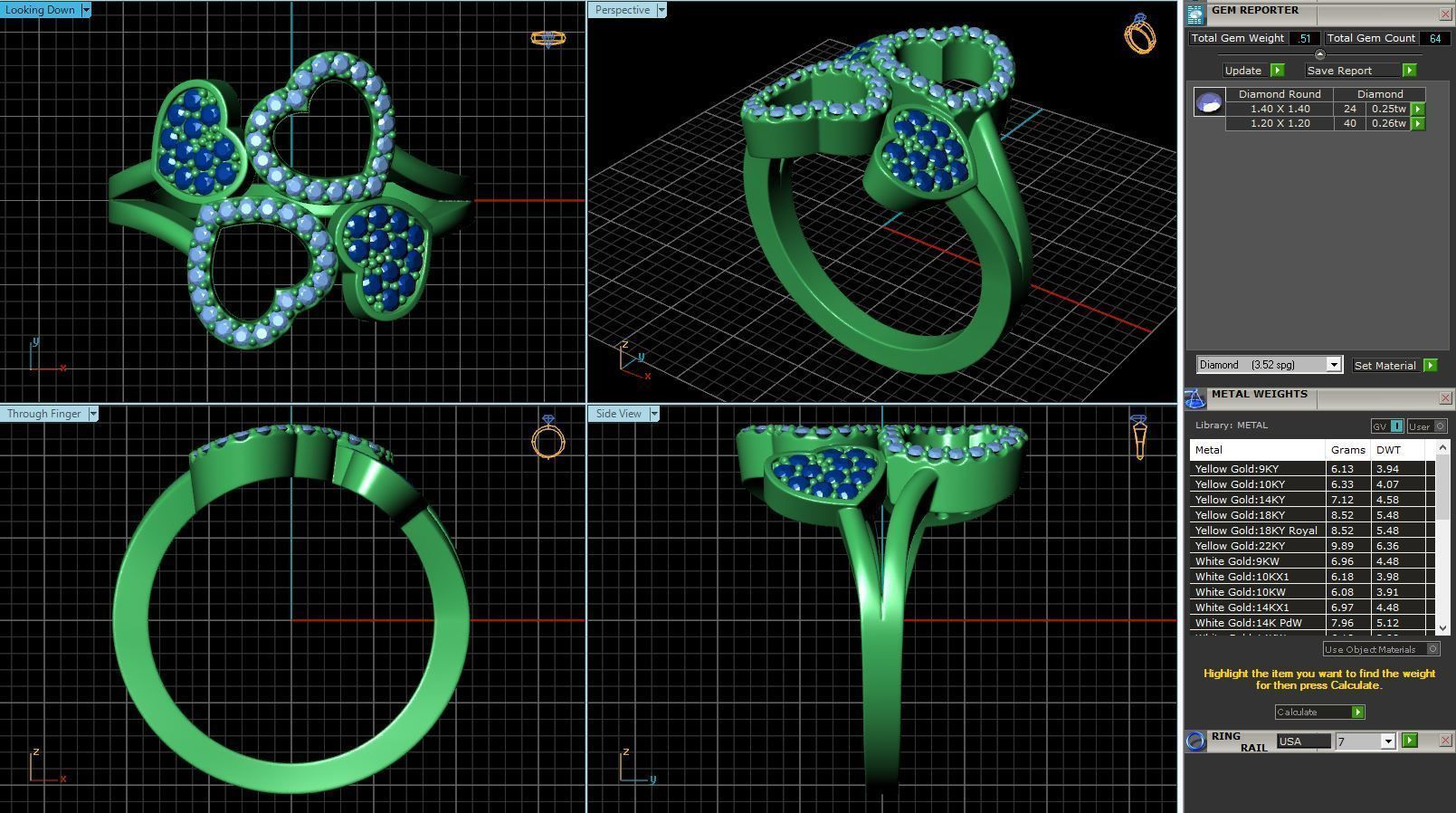The image size is (1456, 813).
Task: Select the Yellow Gold:18KY row
Action: point(1312,515)
